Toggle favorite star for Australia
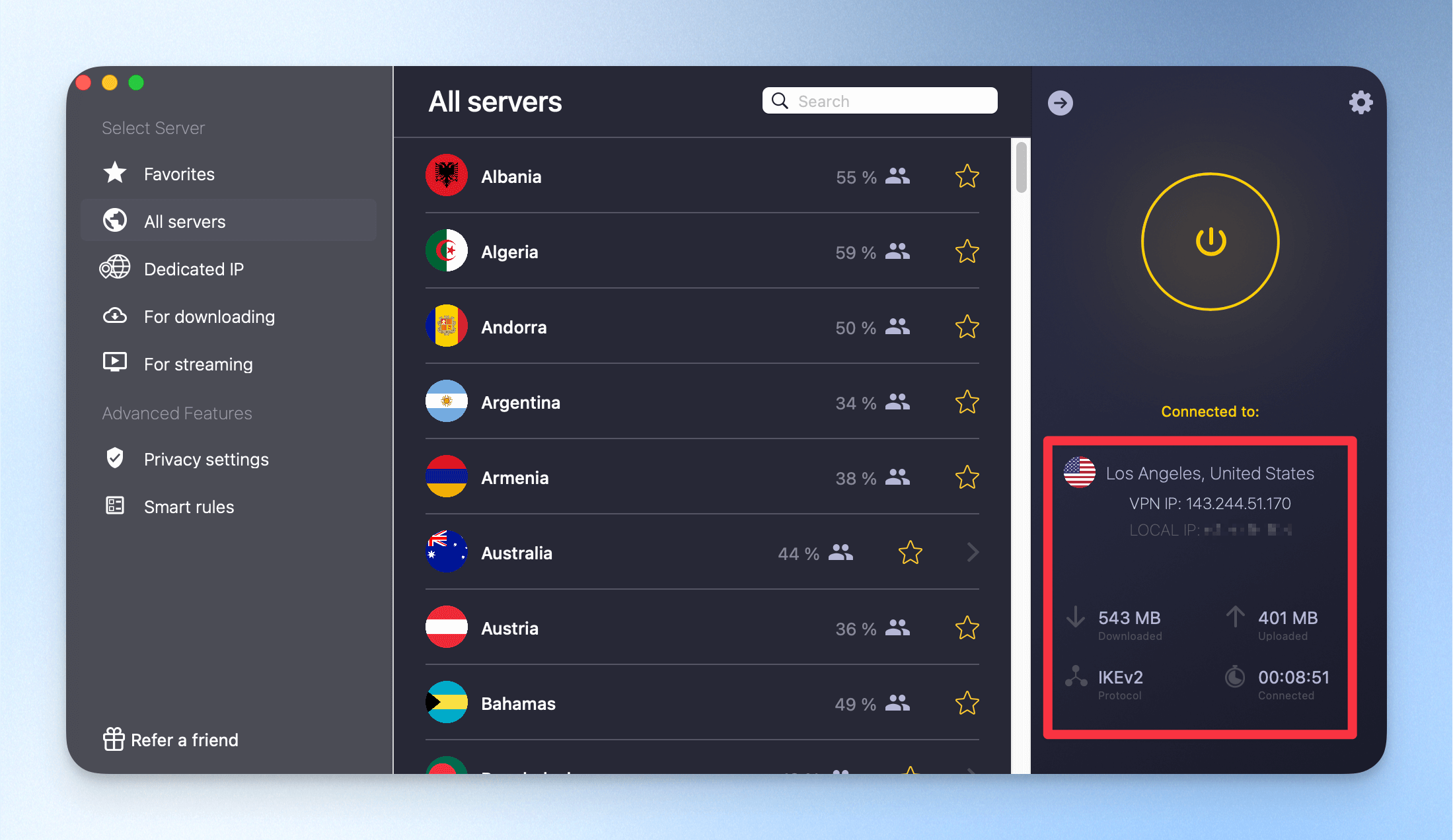The height and width of the screenshot is (840, 1453). click(910, 552)
